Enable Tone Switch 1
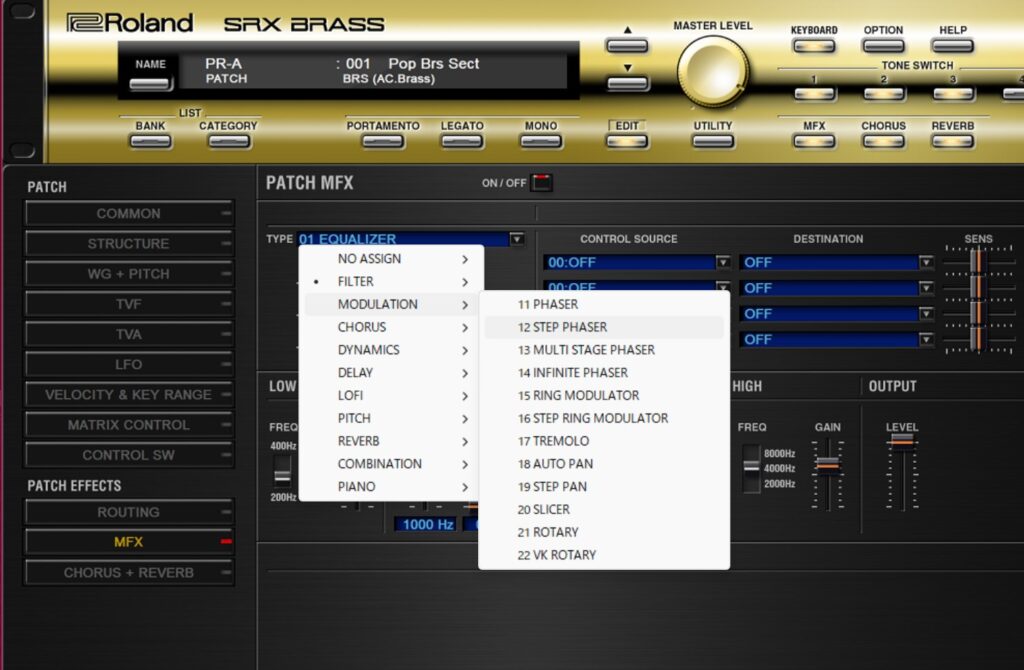 (x=814, y=94)
